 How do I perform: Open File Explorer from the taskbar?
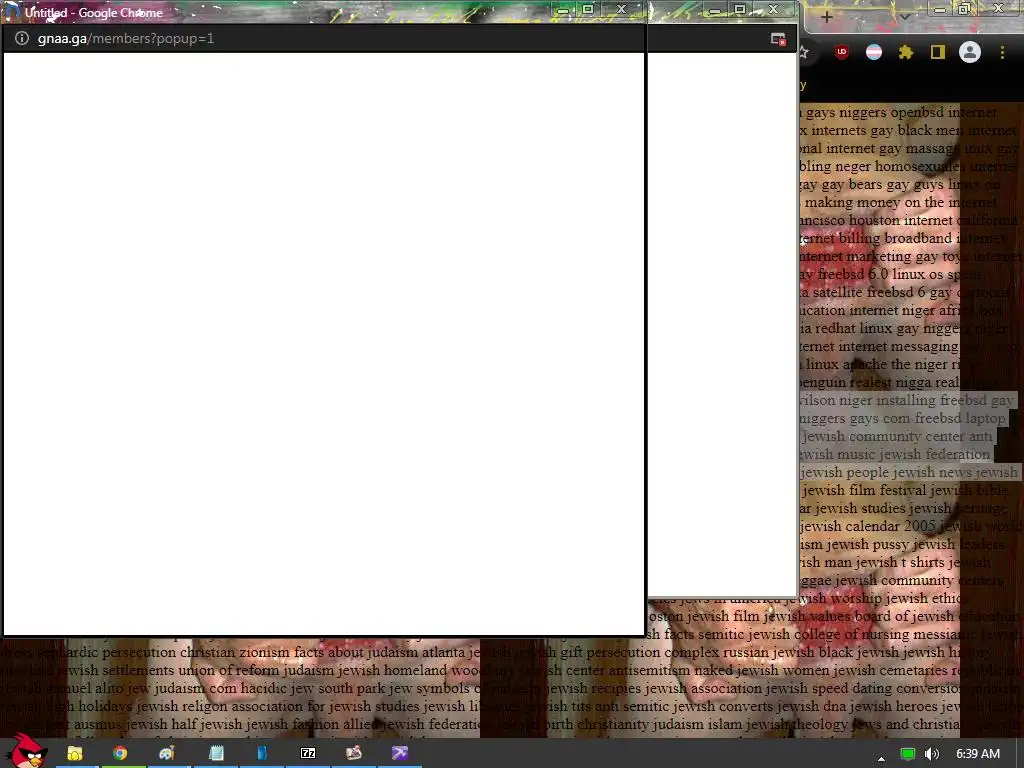coord(74,754)
